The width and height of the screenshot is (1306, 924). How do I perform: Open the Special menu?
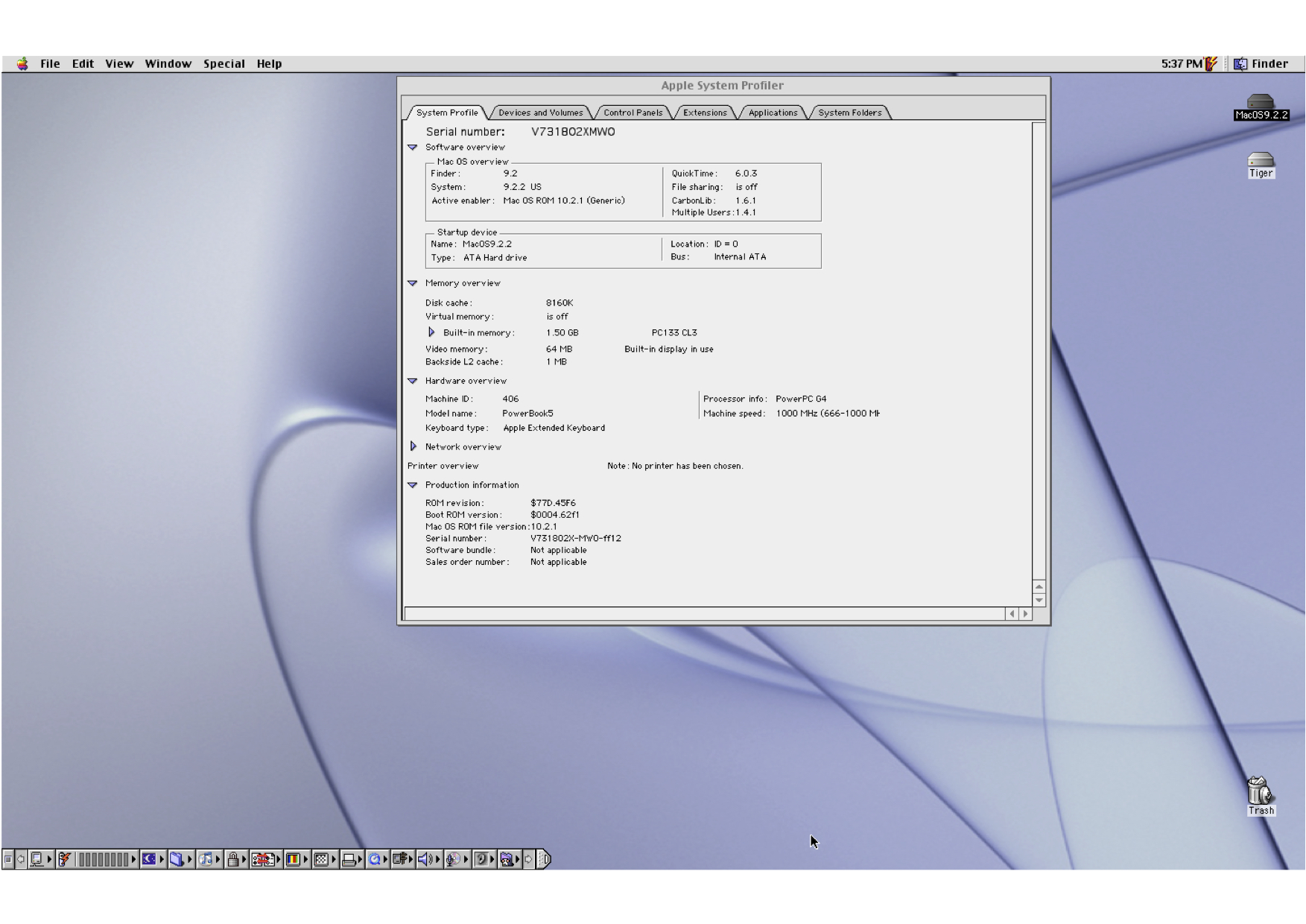point(224,63)
